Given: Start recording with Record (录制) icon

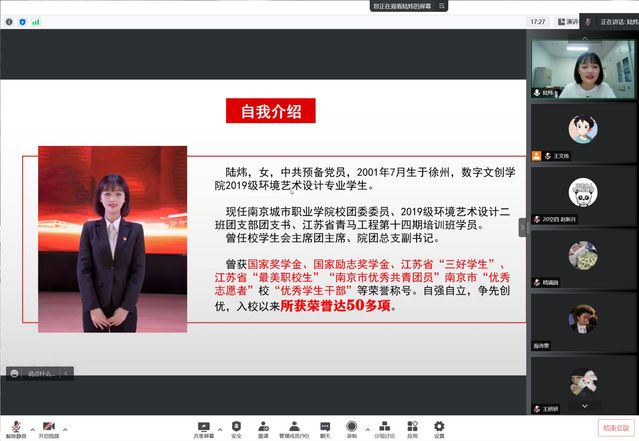Looking at the screenshot, I should click(x=352, y=427).
